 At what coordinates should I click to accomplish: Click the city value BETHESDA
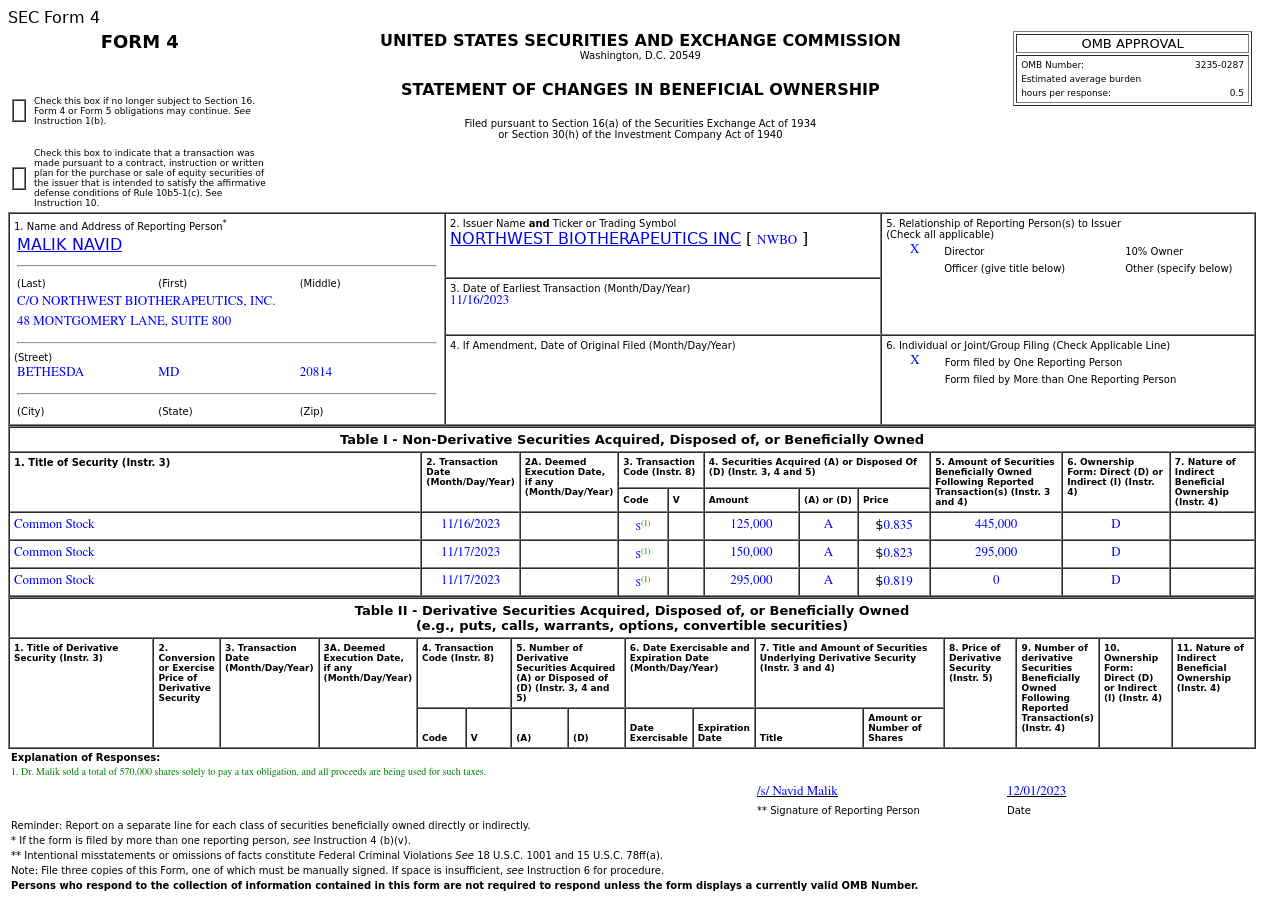tap(50, 372)
